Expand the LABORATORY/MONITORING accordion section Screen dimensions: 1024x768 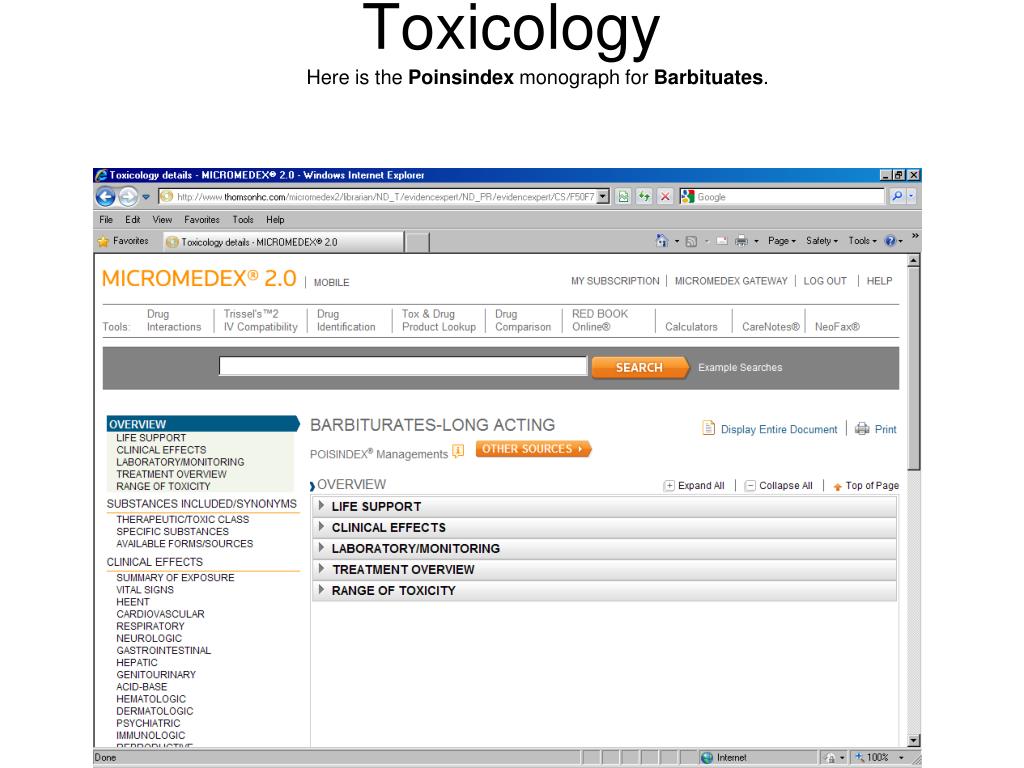pyautogui.click(x=604, y=549)
